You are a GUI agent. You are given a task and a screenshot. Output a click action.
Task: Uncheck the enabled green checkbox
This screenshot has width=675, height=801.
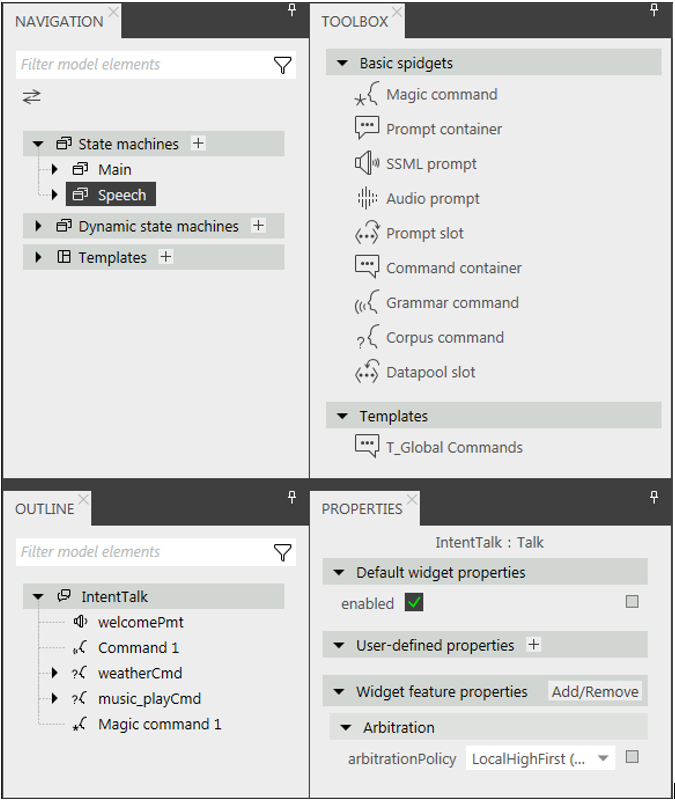pos(413,603)
